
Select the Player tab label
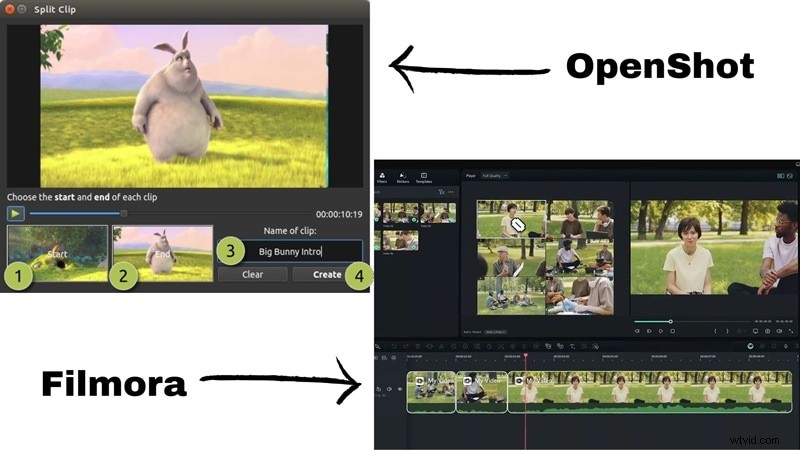pyautogui.click(x=470, y=176)
